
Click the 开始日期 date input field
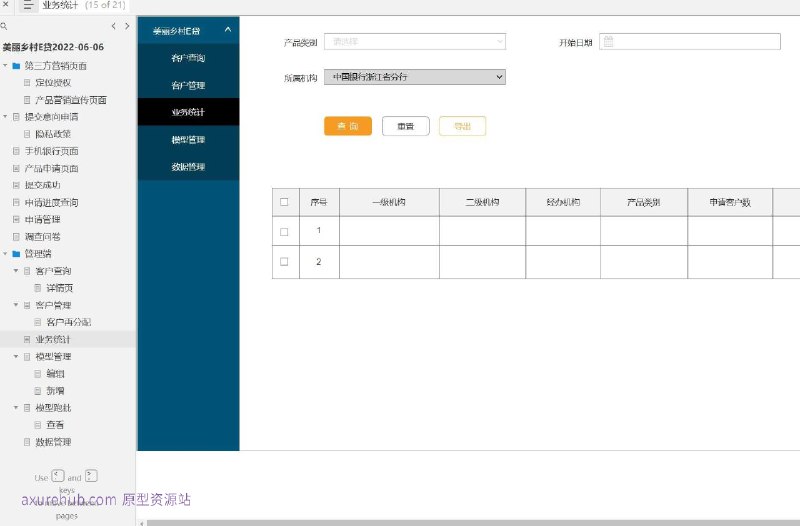(690, 42)
